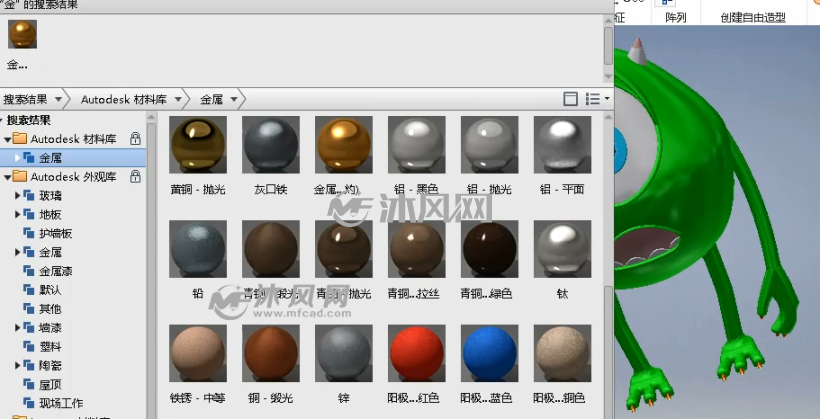Image resolution: width=820 pixels, height=419 pixels.
Task: Click the Autodesk 外观库 folder icon
Action: [20, 176]
